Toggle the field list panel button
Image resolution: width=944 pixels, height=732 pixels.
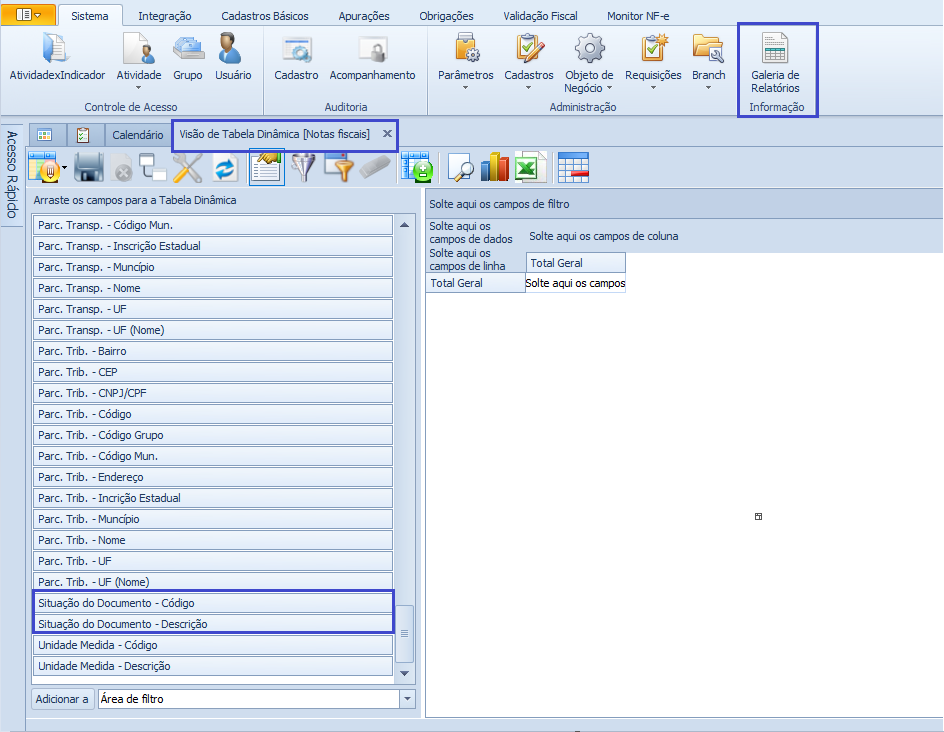[267, 168]
